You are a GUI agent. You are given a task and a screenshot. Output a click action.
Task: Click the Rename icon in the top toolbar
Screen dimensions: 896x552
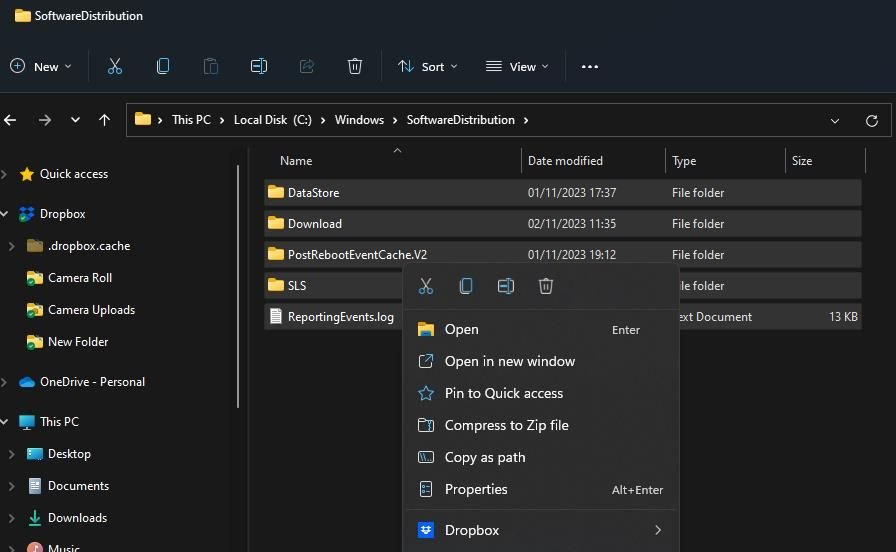[x=259, y=66]
